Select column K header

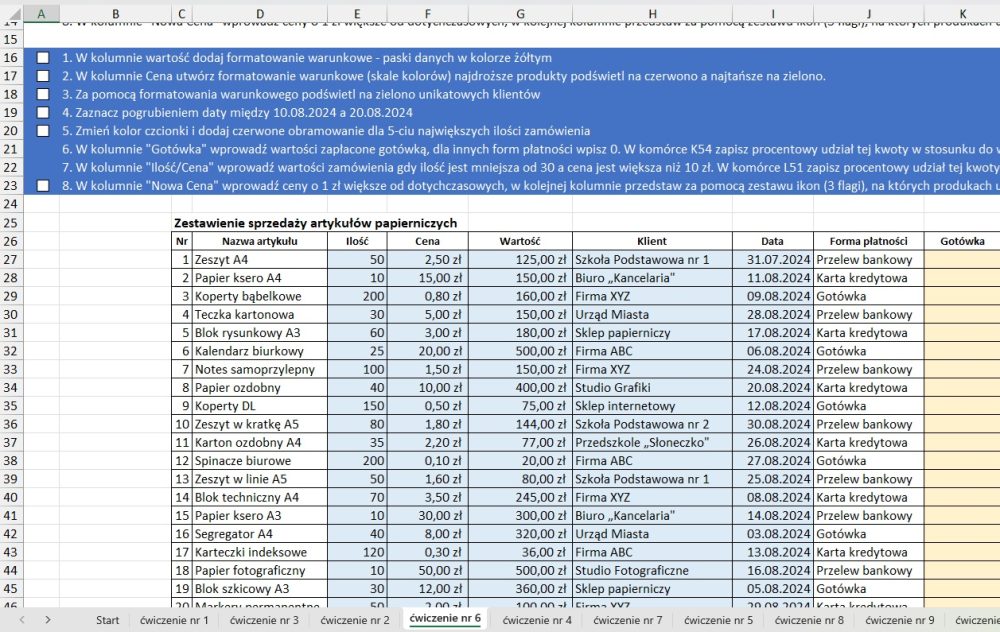(962, 14)
